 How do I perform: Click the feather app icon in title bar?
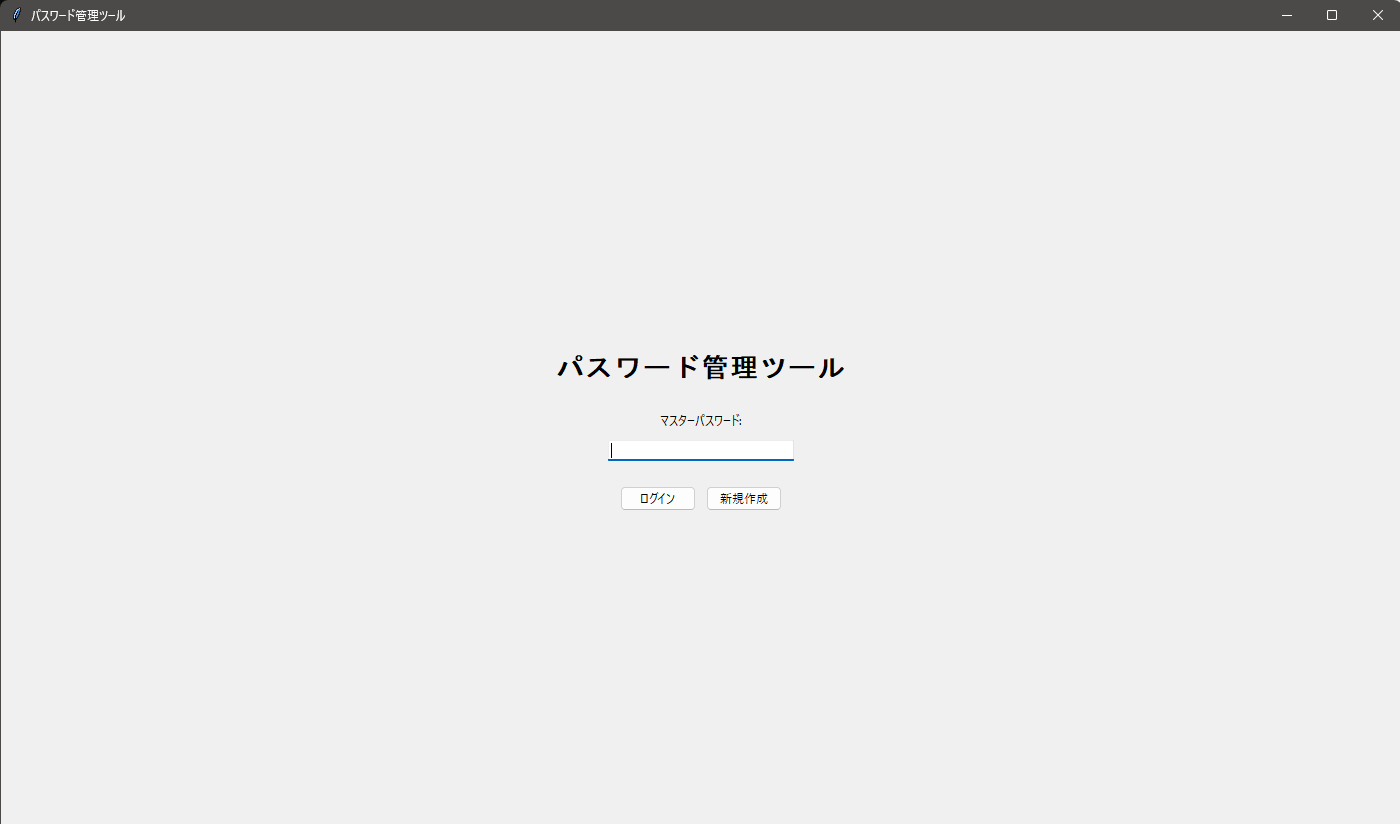click(16, 15)
